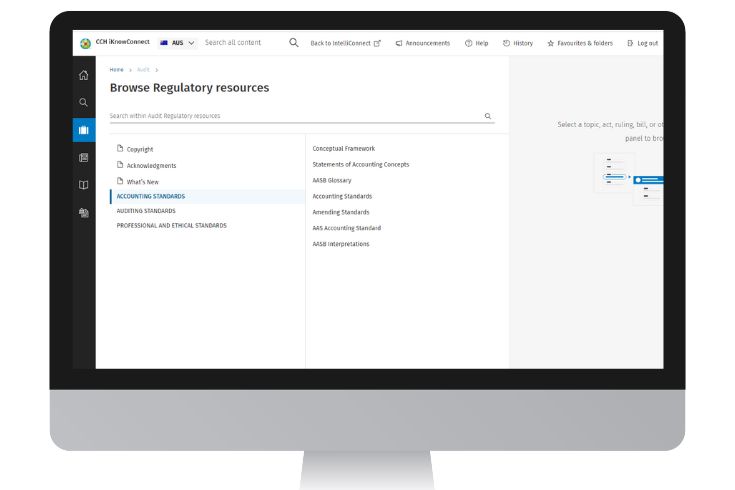Open the bottom documents icon in sidebar
This screenshot has width=735, height=490.
point(84,213)
